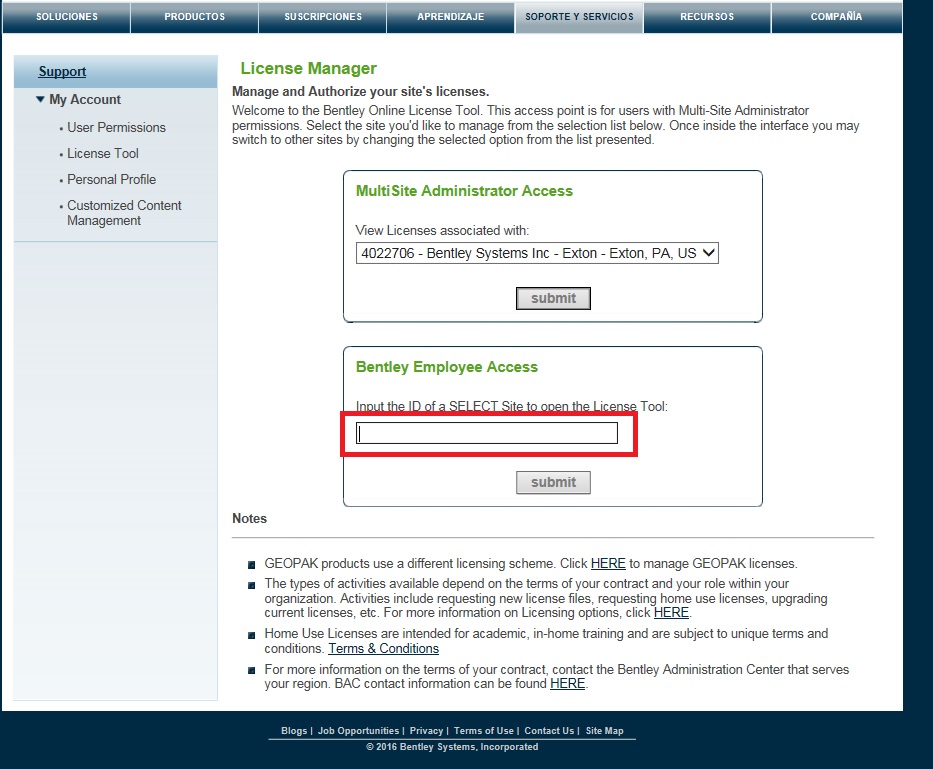Open the APRENDIZAJE menu
933x769 pixels.
450,17
